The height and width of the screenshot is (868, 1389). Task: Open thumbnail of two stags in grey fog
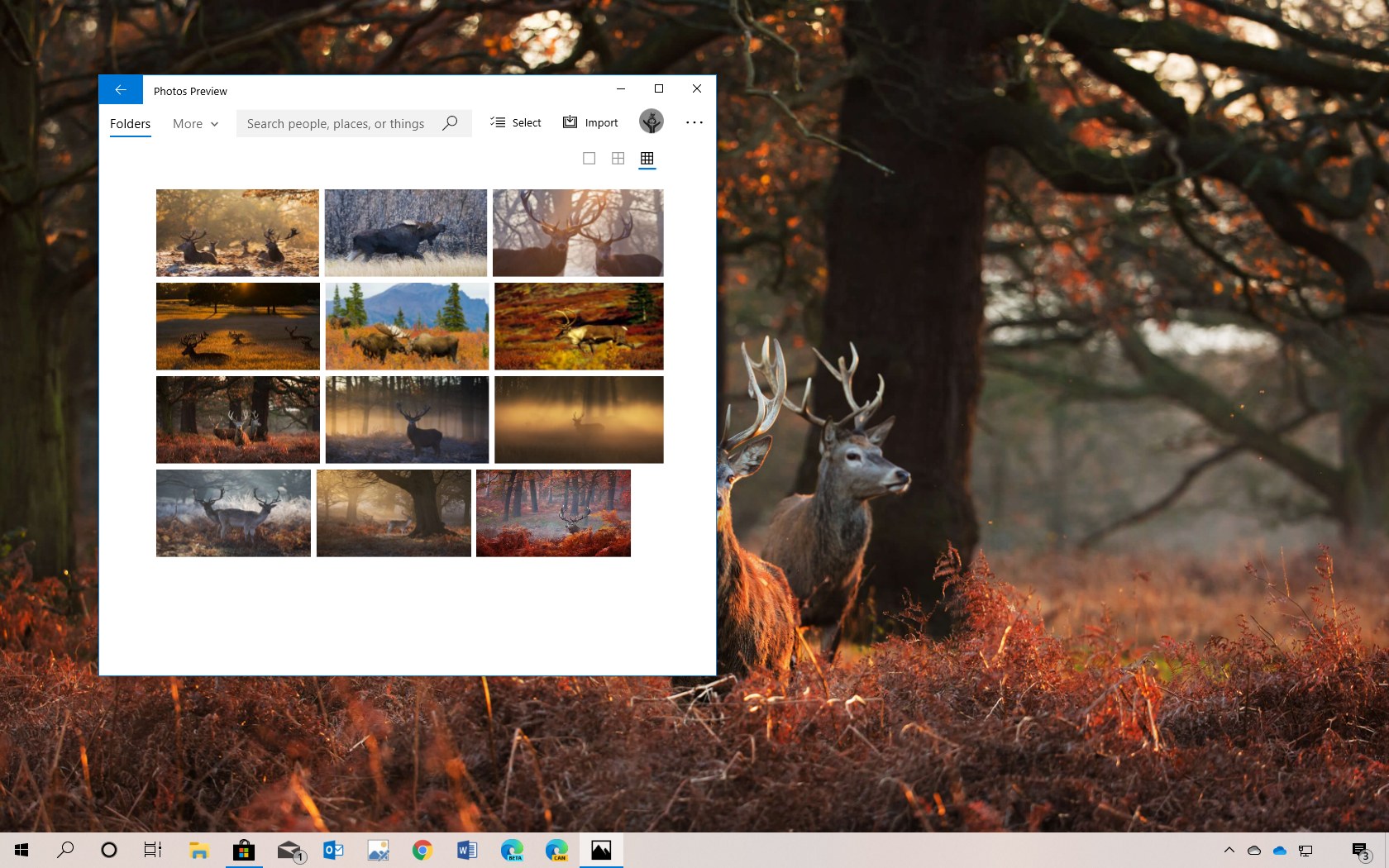tap(578, 233)
